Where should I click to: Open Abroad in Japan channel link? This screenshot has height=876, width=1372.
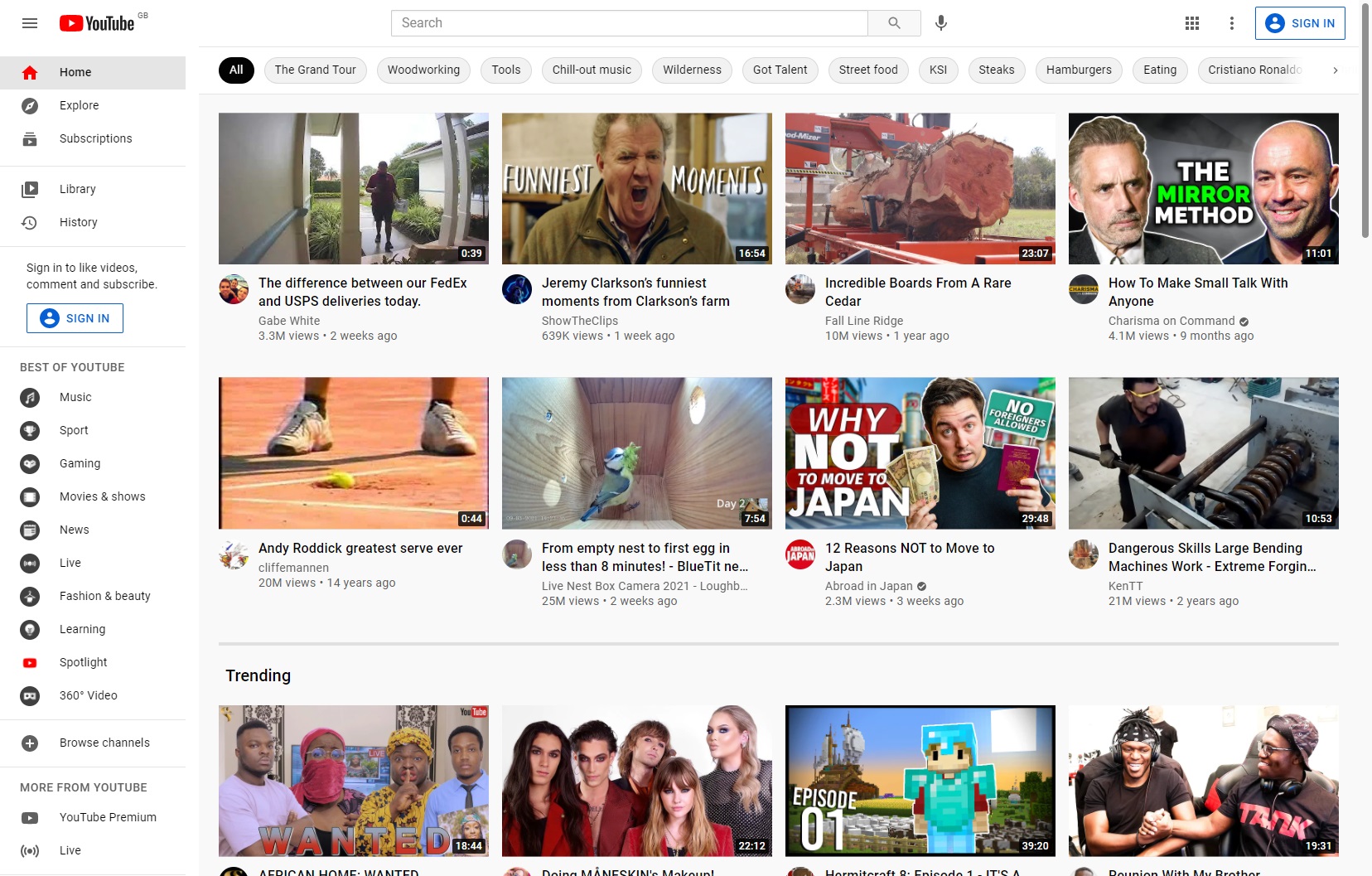(x=868, y=586)
